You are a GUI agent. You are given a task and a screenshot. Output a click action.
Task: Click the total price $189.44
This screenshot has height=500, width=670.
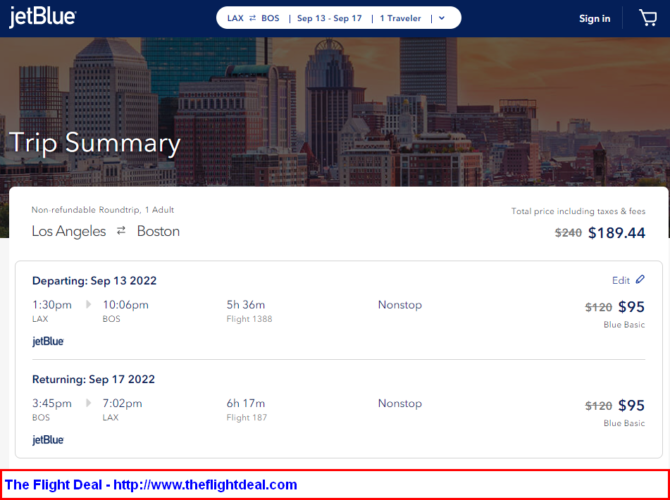[x=617, y=233]
